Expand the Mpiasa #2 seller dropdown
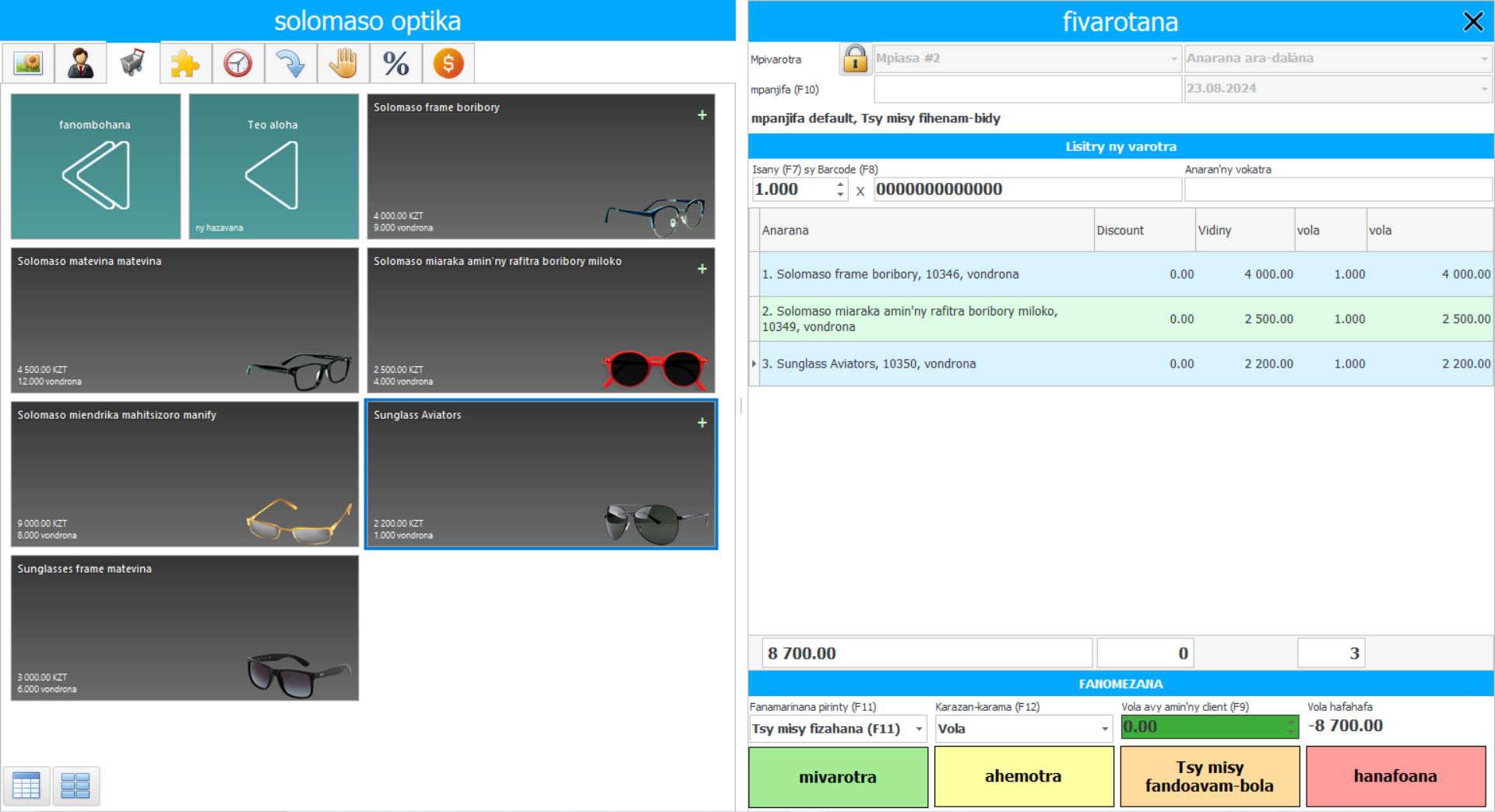Image resolution: width=1495 pixels, height=812 pixels. pos(1173,58)
